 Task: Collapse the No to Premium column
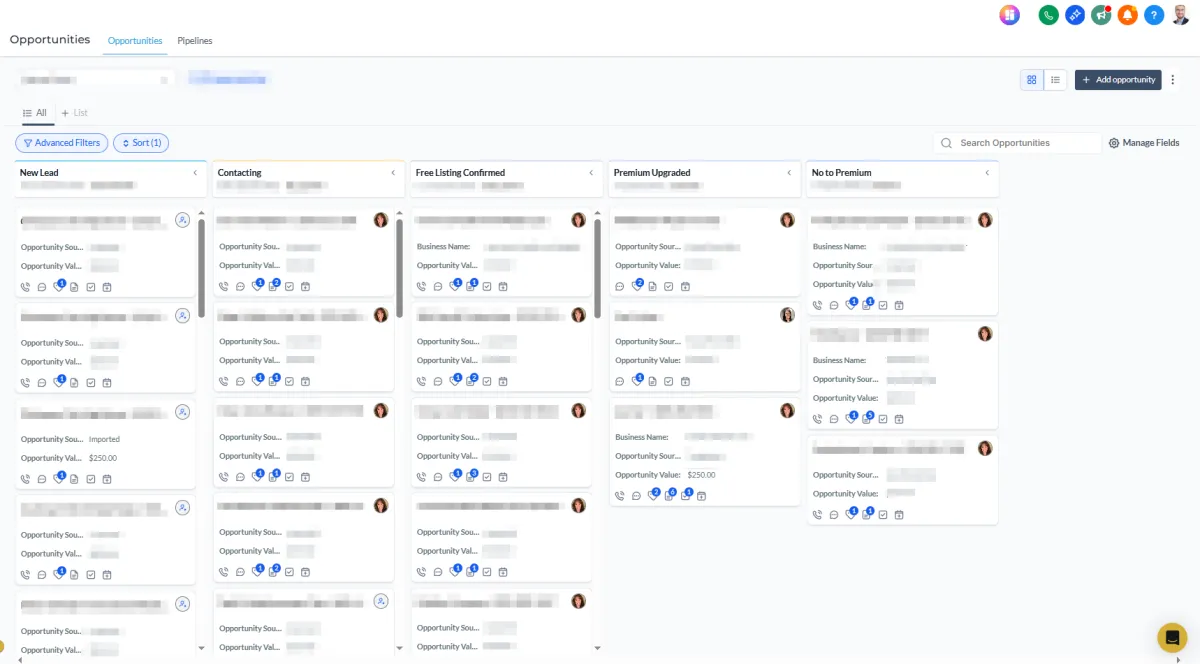pos(987,173)
